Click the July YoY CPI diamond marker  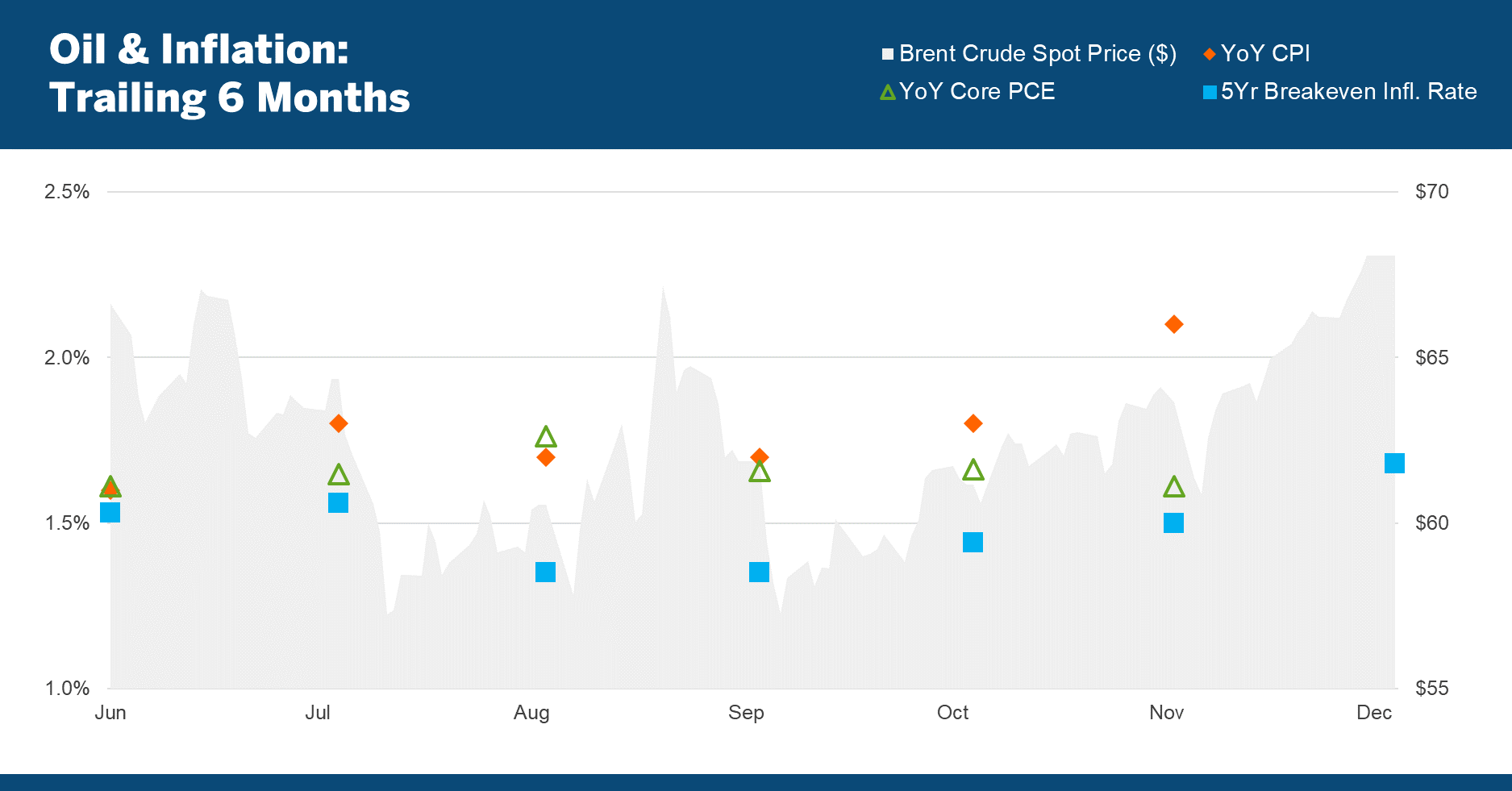(339, 423)
